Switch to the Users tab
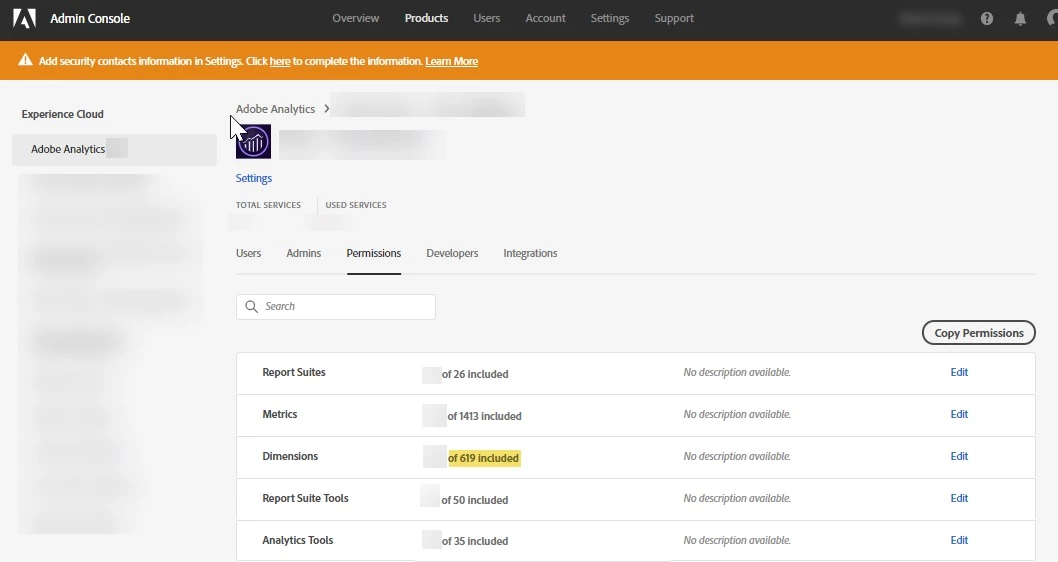 248,253
